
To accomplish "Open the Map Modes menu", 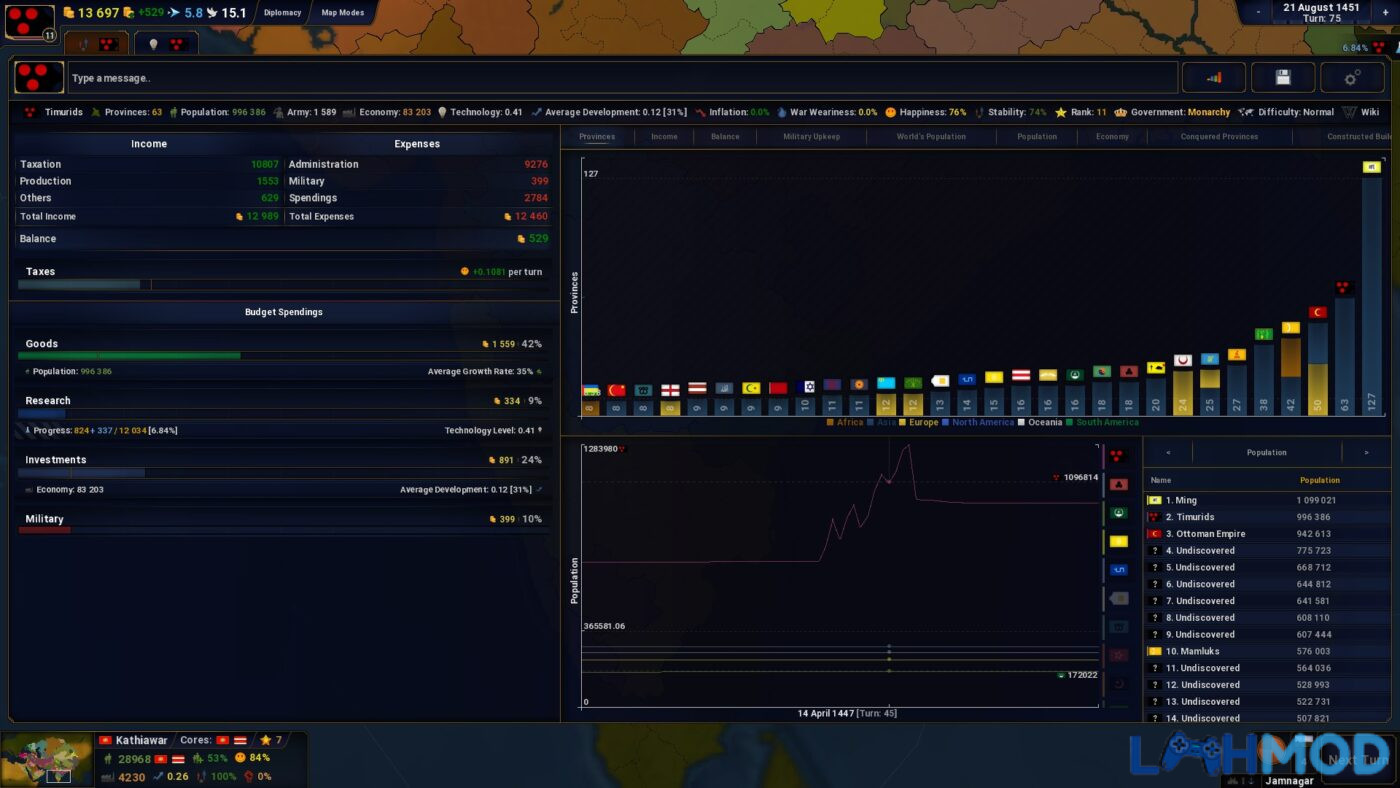I will click(344, 13).
